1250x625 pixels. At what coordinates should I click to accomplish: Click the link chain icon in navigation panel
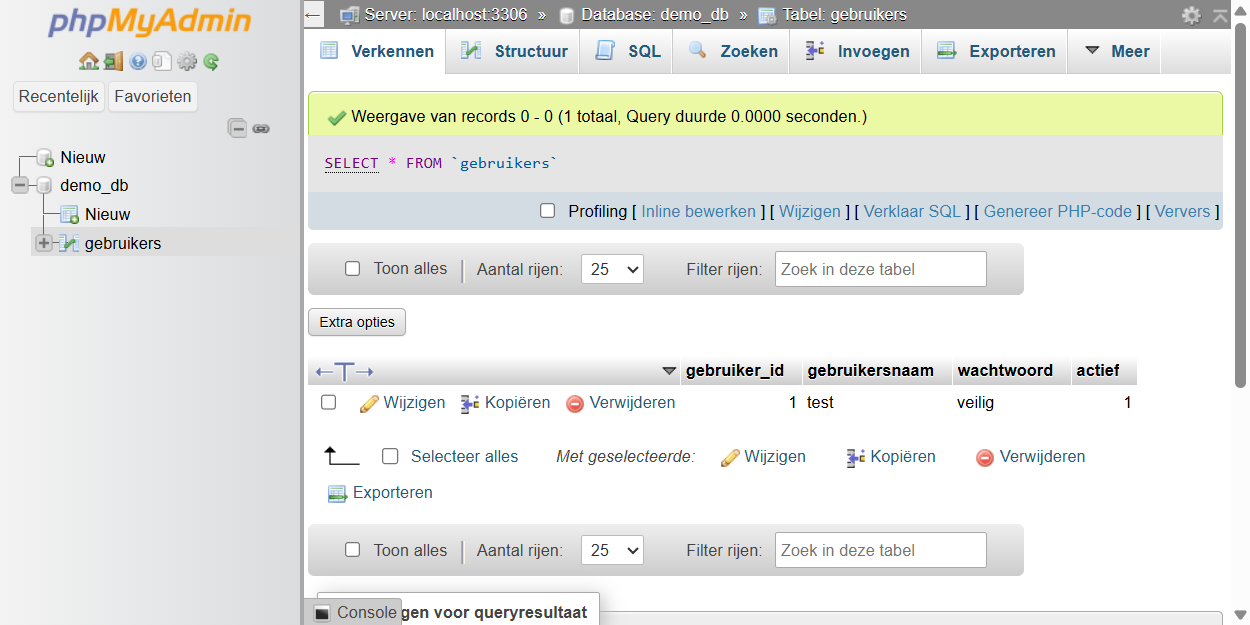(x=261, y=128)
